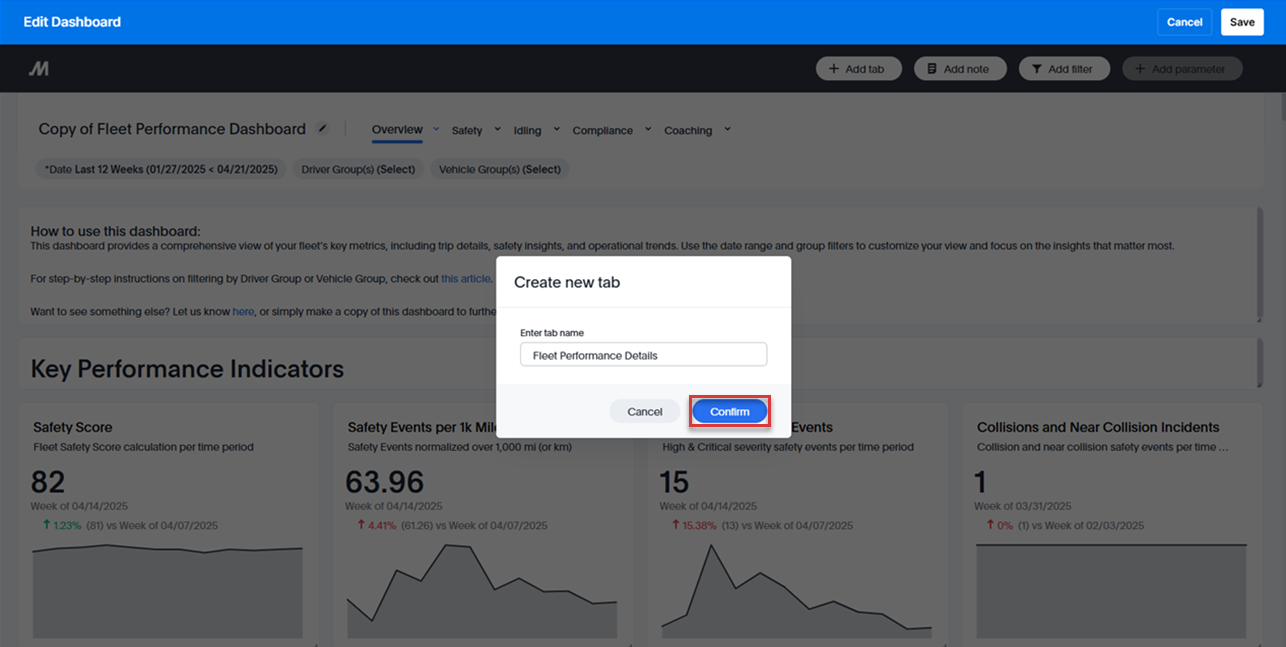The height and width of the screenshot is (647, 1286).
Task: Expand the Overview tab chevron
Action: click(436, 129)
